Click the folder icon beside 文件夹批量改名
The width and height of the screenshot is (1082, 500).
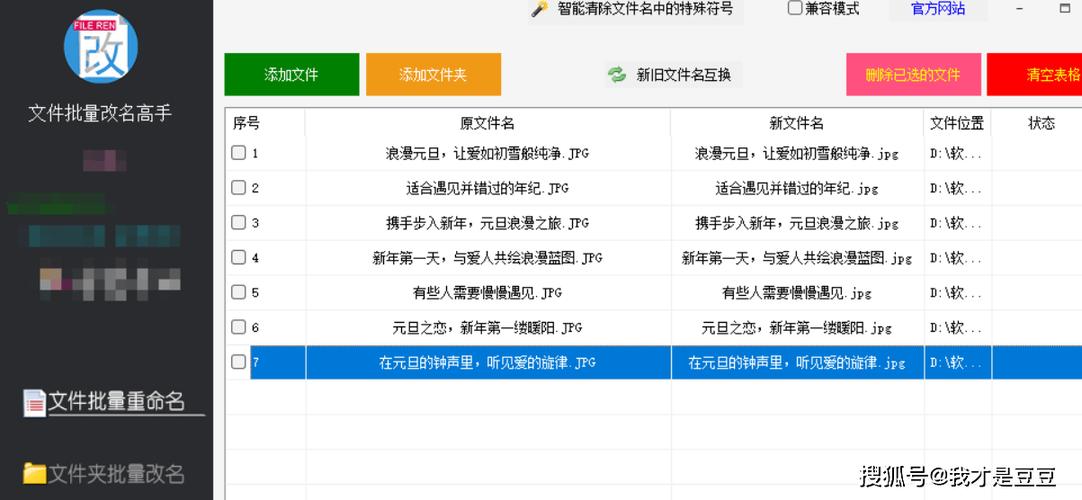click(34, 473)
